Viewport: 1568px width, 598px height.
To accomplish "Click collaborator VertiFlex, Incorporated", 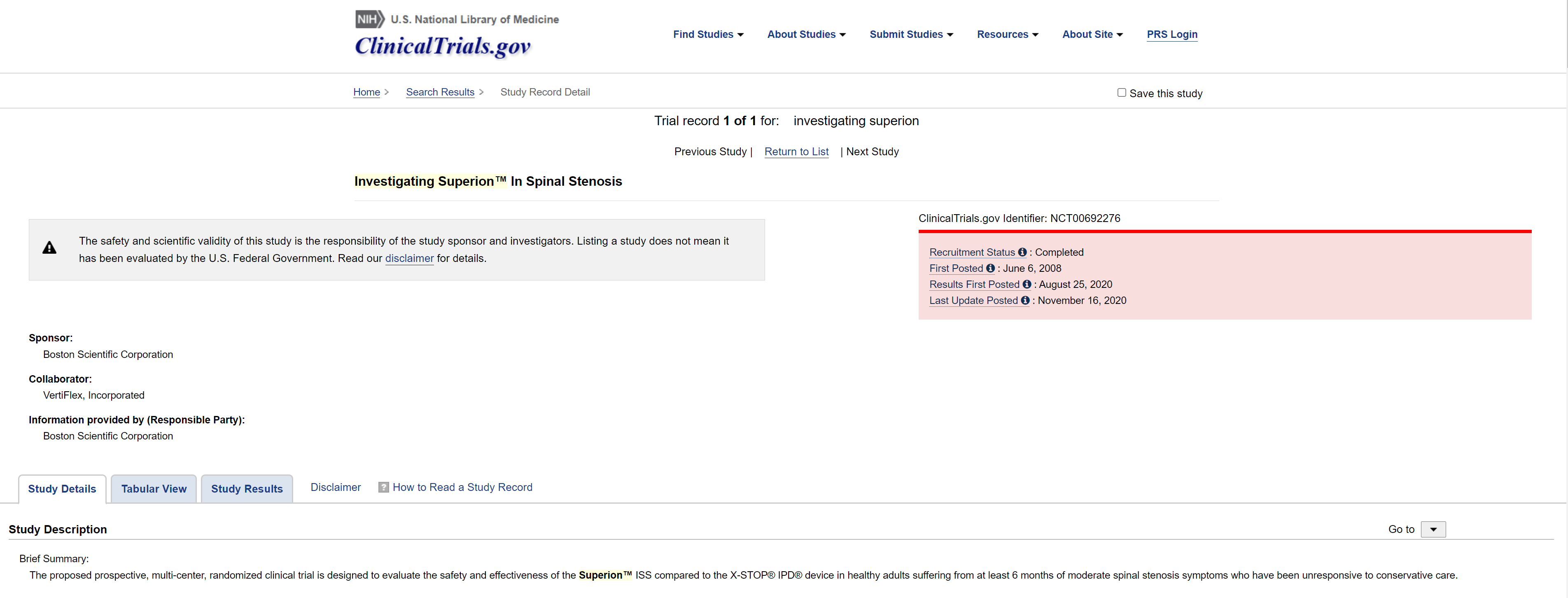I will [94, 395].
